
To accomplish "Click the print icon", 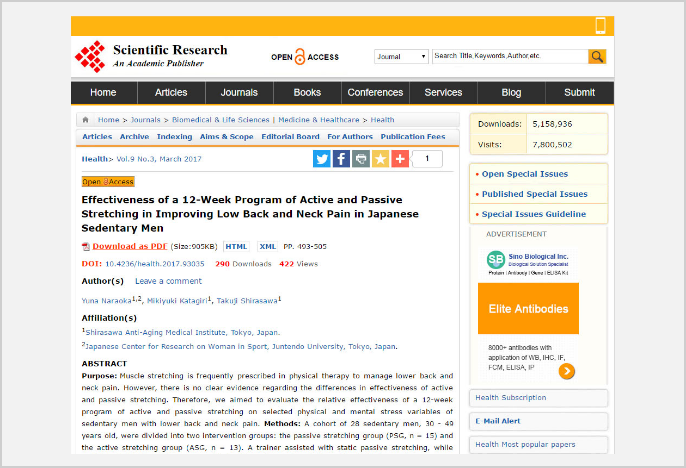I will 361,159.
